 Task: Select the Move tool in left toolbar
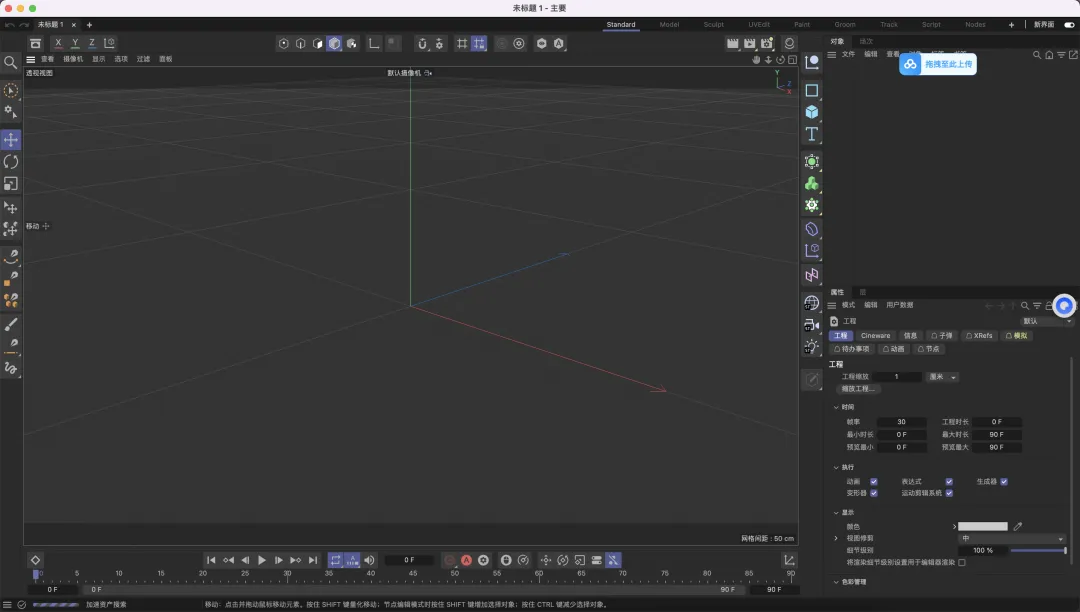[10, 140]
